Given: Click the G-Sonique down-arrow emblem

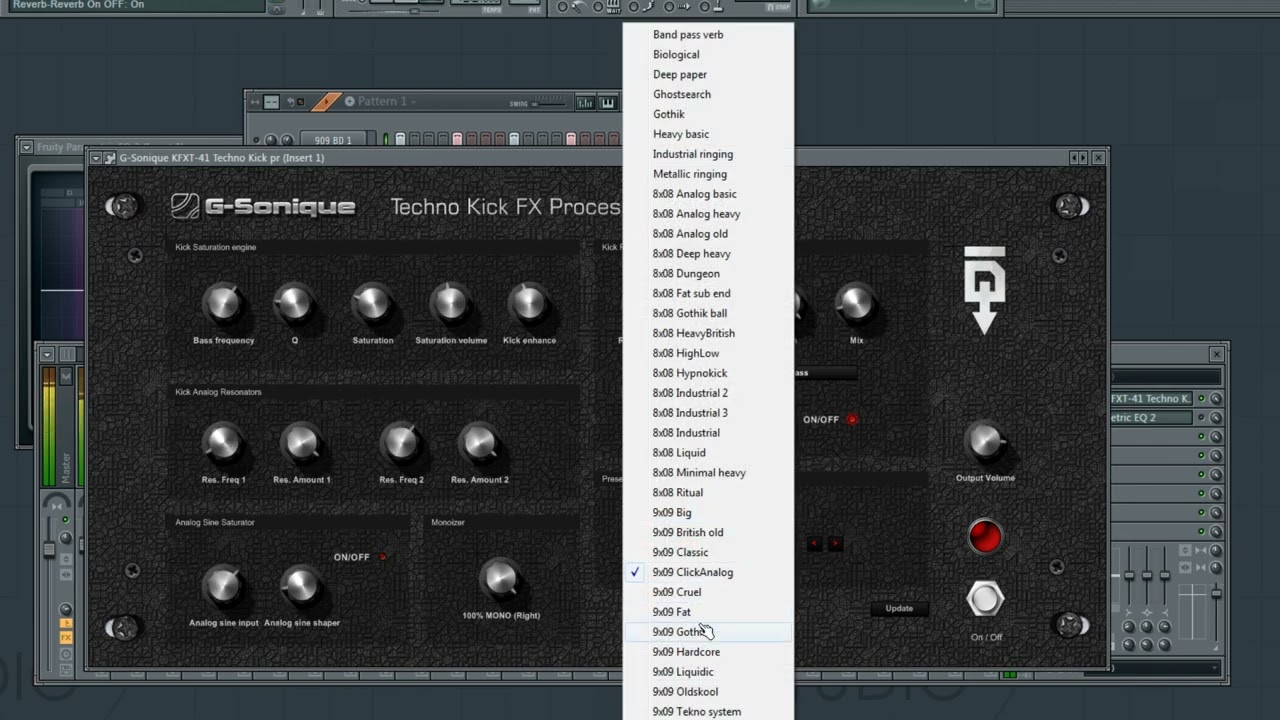Looking at the screenshot, I should [x=985, y=290].
